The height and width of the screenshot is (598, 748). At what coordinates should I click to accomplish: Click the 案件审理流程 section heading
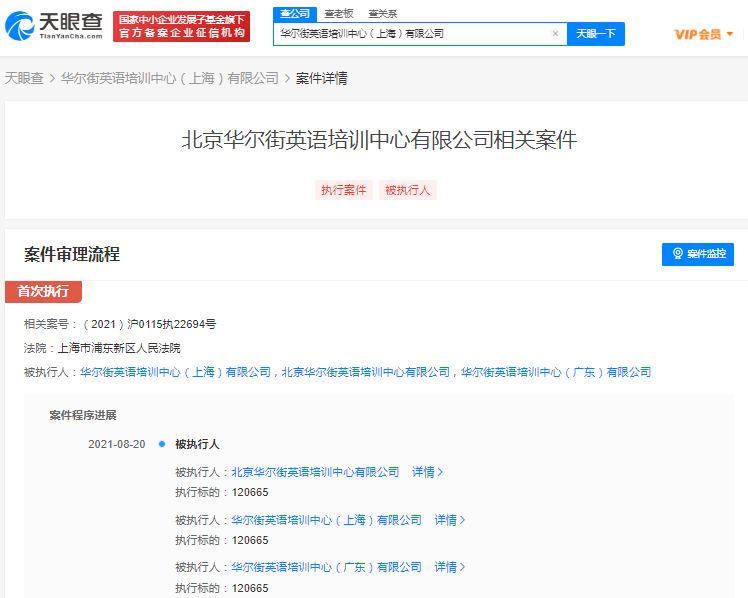(x=72, y=254)
